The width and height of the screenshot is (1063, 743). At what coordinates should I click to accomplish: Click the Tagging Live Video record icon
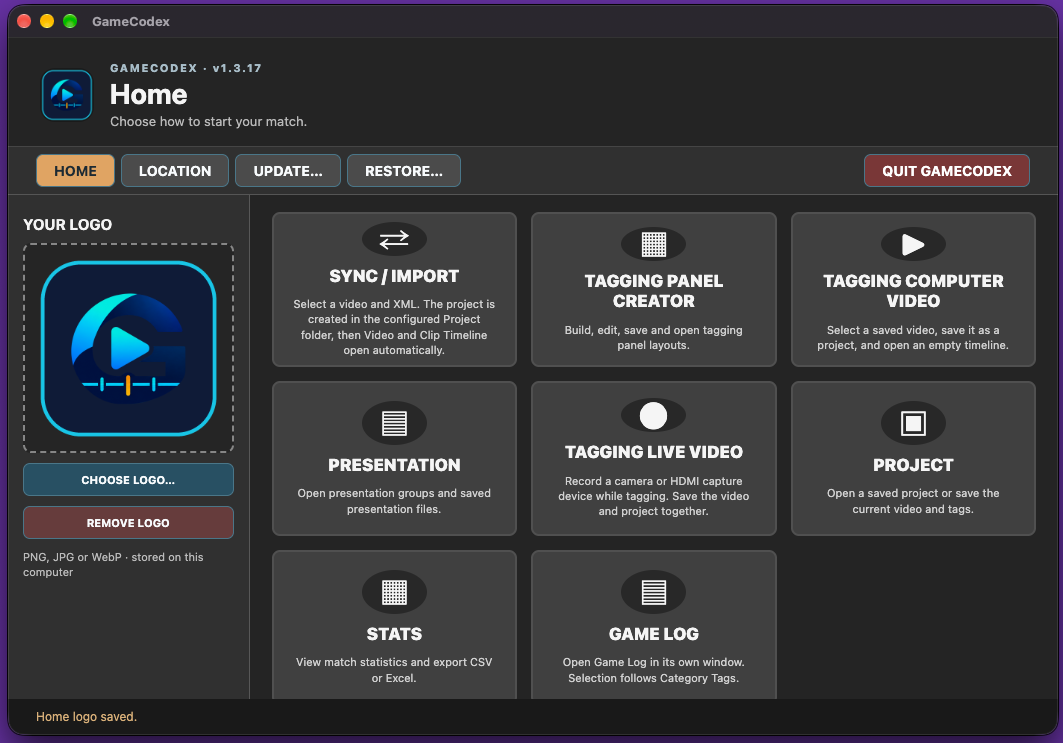654,416
